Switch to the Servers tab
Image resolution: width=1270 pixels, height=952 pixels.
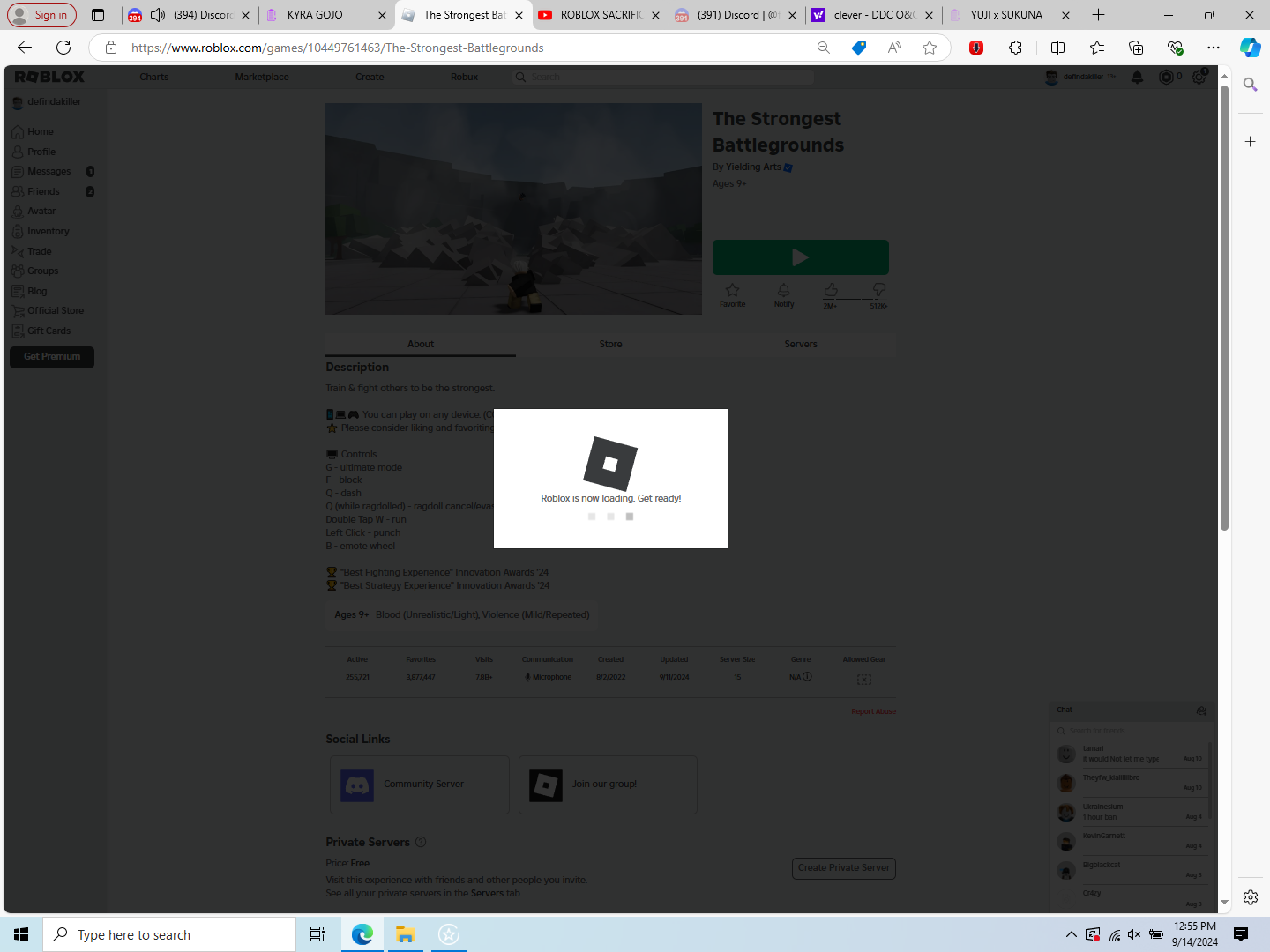click(801, 344)
